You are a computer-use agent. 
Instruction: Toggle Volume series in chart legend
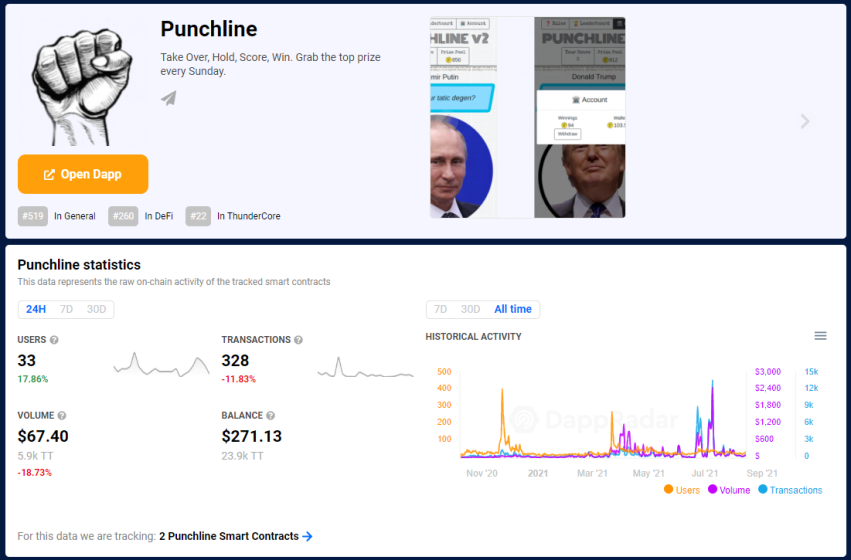click(x=729, y=490)
